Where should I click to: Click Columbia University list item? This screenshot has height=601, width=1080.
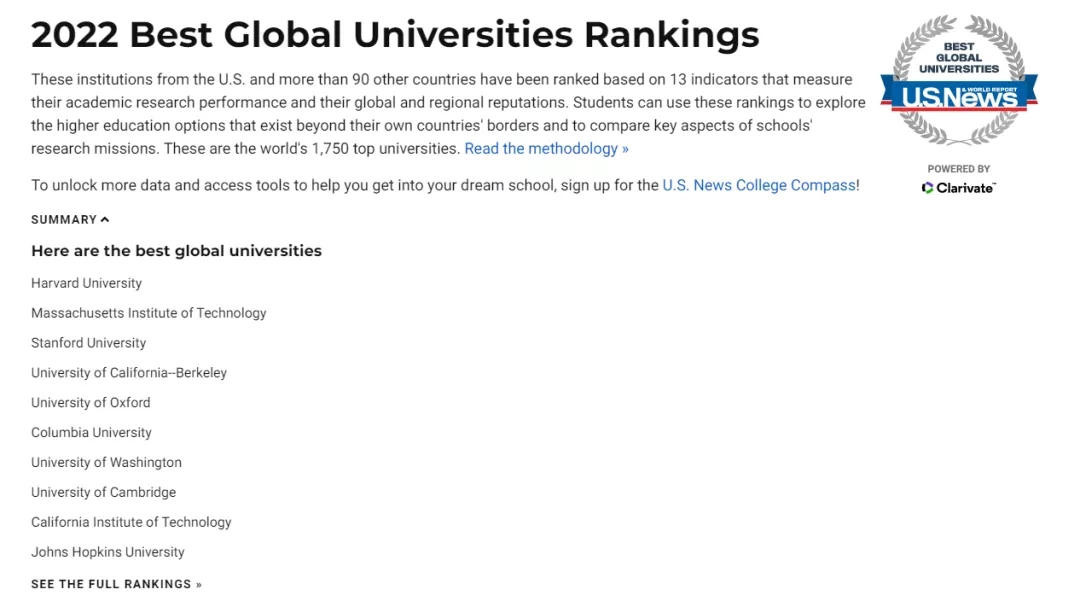point(91,432)
